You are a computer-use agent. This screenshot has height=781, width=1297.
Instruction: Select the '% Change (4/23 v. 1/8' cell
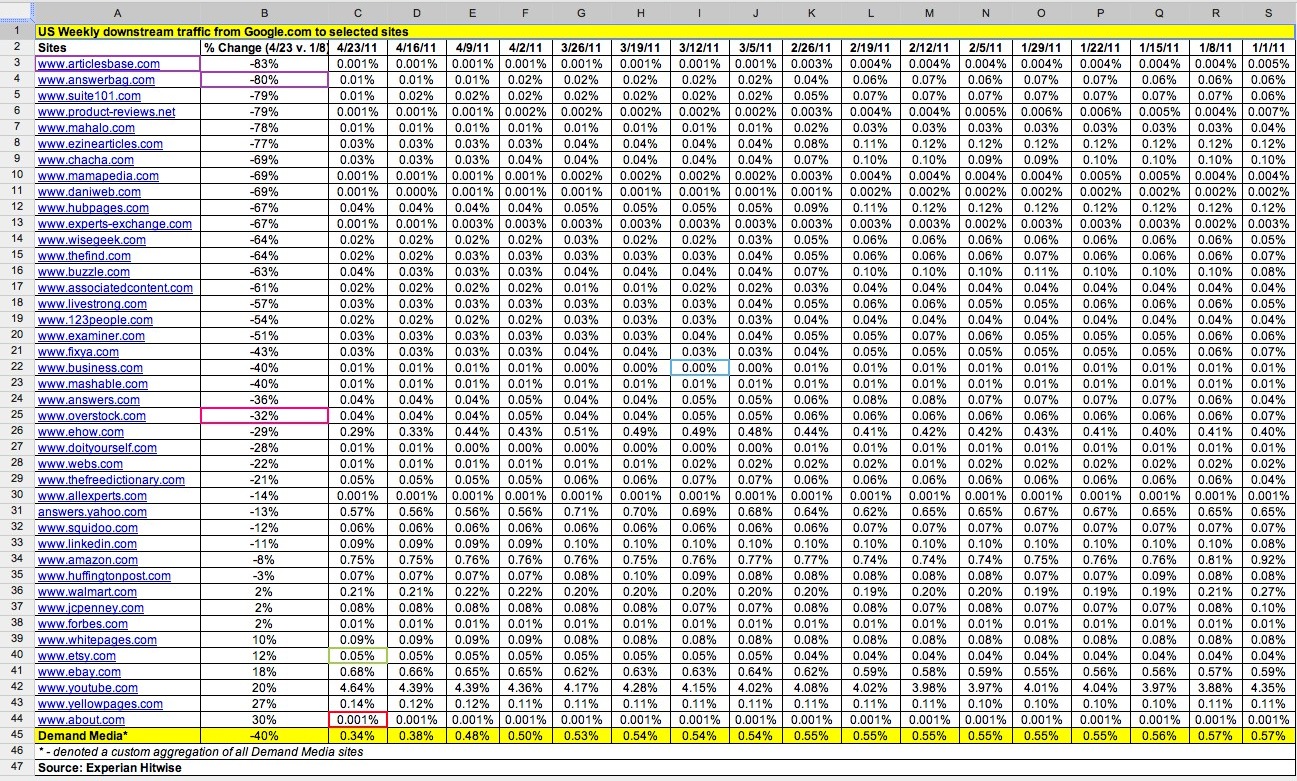(x=264, y=48)
